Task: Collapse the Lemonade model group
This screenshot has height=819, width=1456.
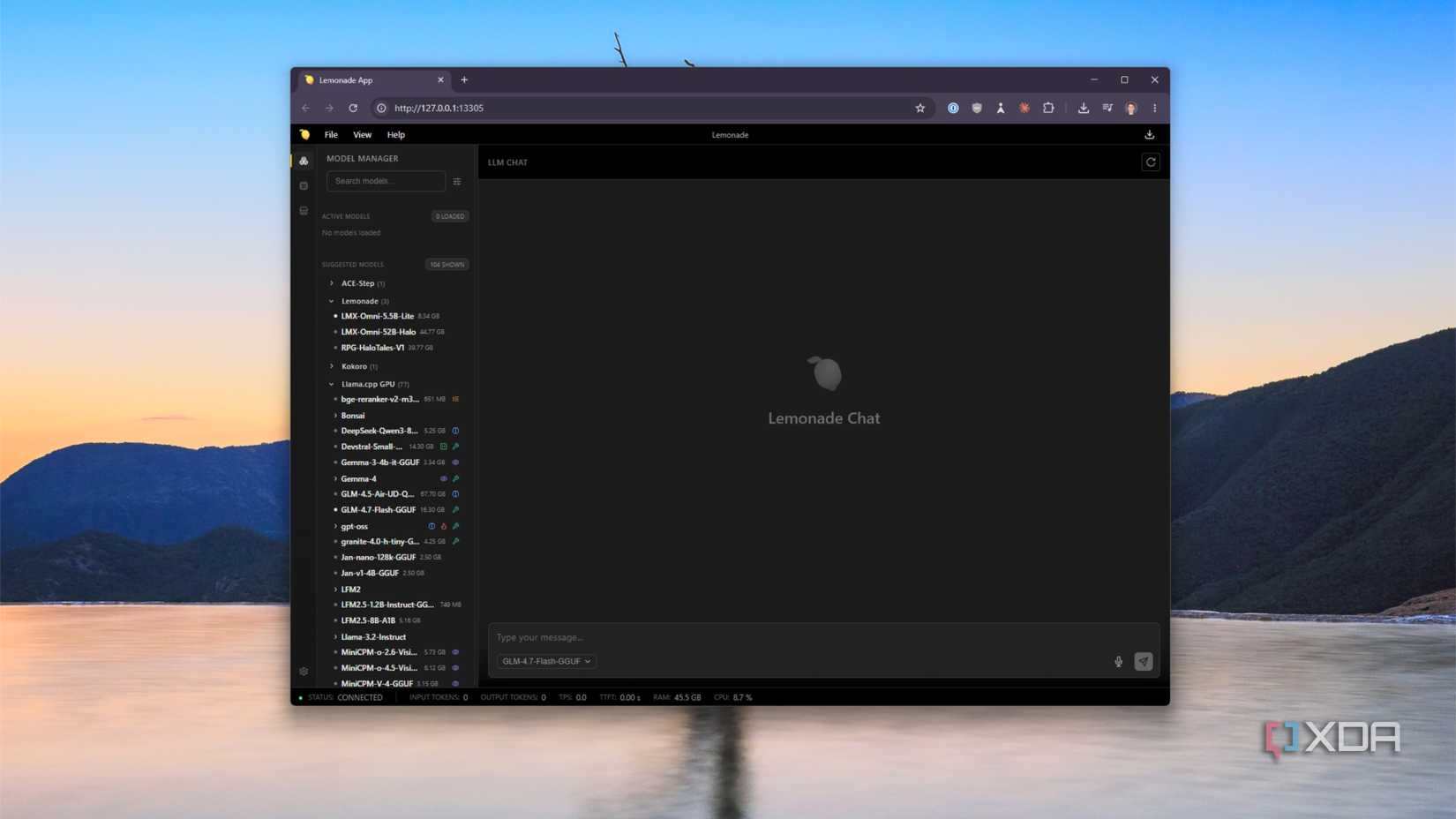Action: click(x=332, y=301)
